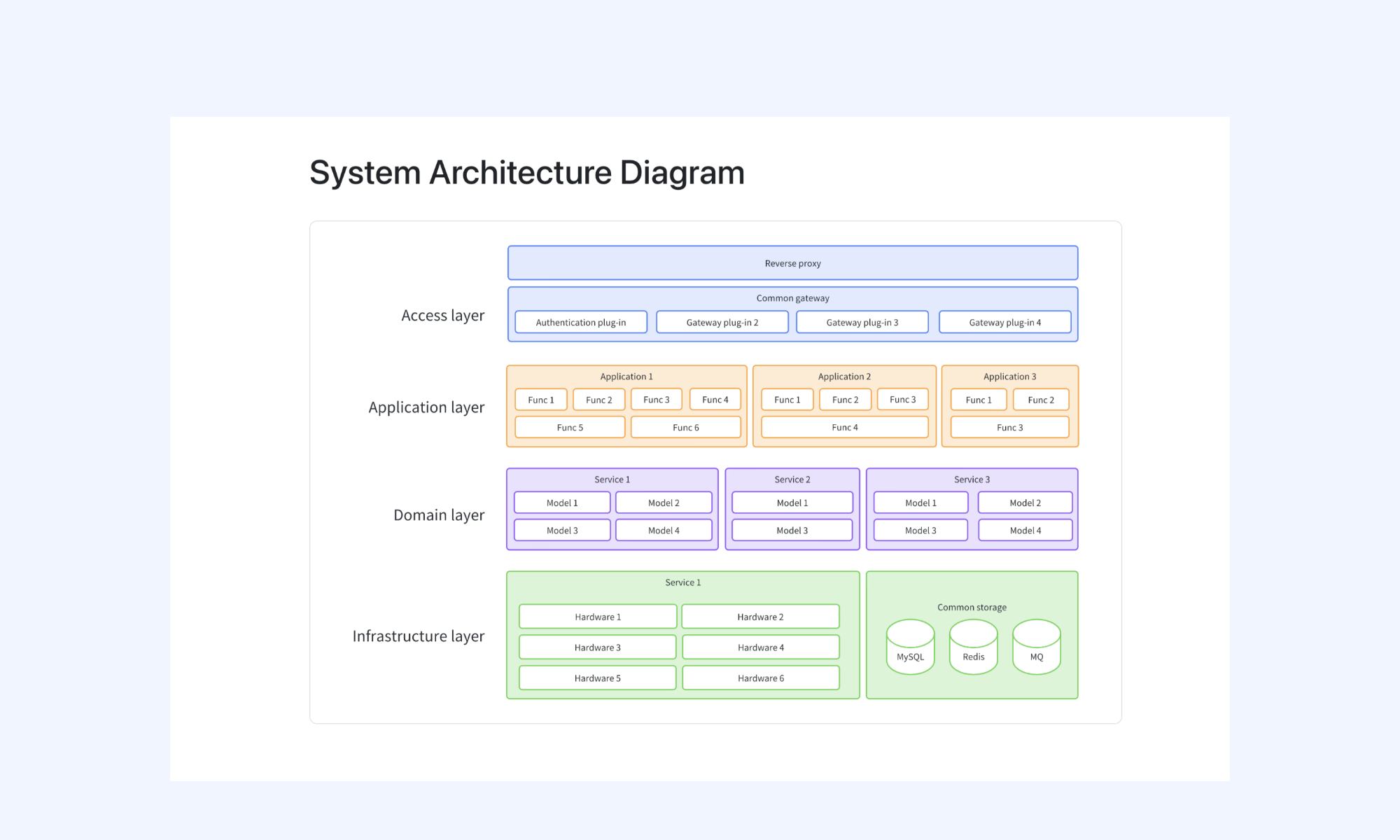The width and height of the screenshot is (1400, 840).
Task: Select Func 2 in Application 3
Action: click(x=1041, y=400)
